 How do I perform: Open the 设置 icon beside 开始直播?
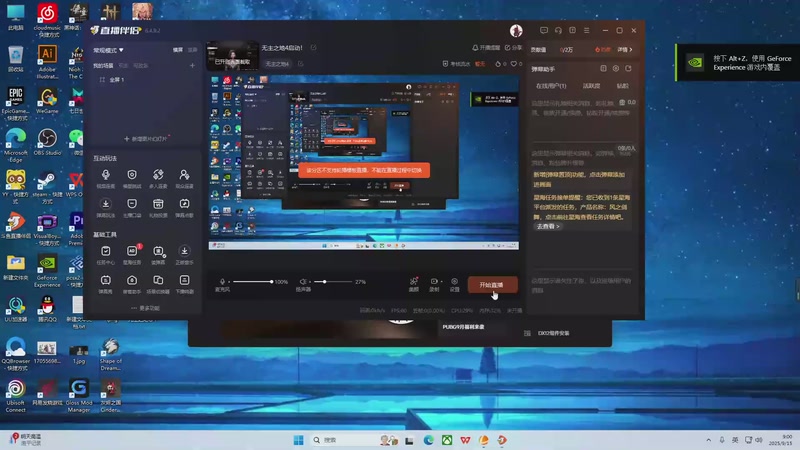[454, 284]
